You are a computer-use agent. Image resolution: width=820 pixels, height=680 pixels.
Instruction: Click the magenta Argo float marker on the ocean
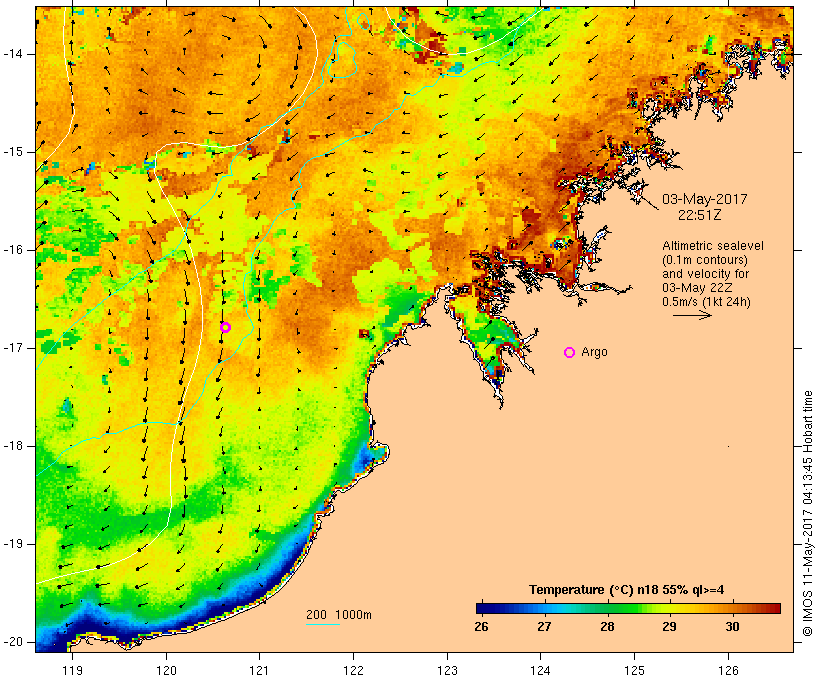click(x=225, y=327)
